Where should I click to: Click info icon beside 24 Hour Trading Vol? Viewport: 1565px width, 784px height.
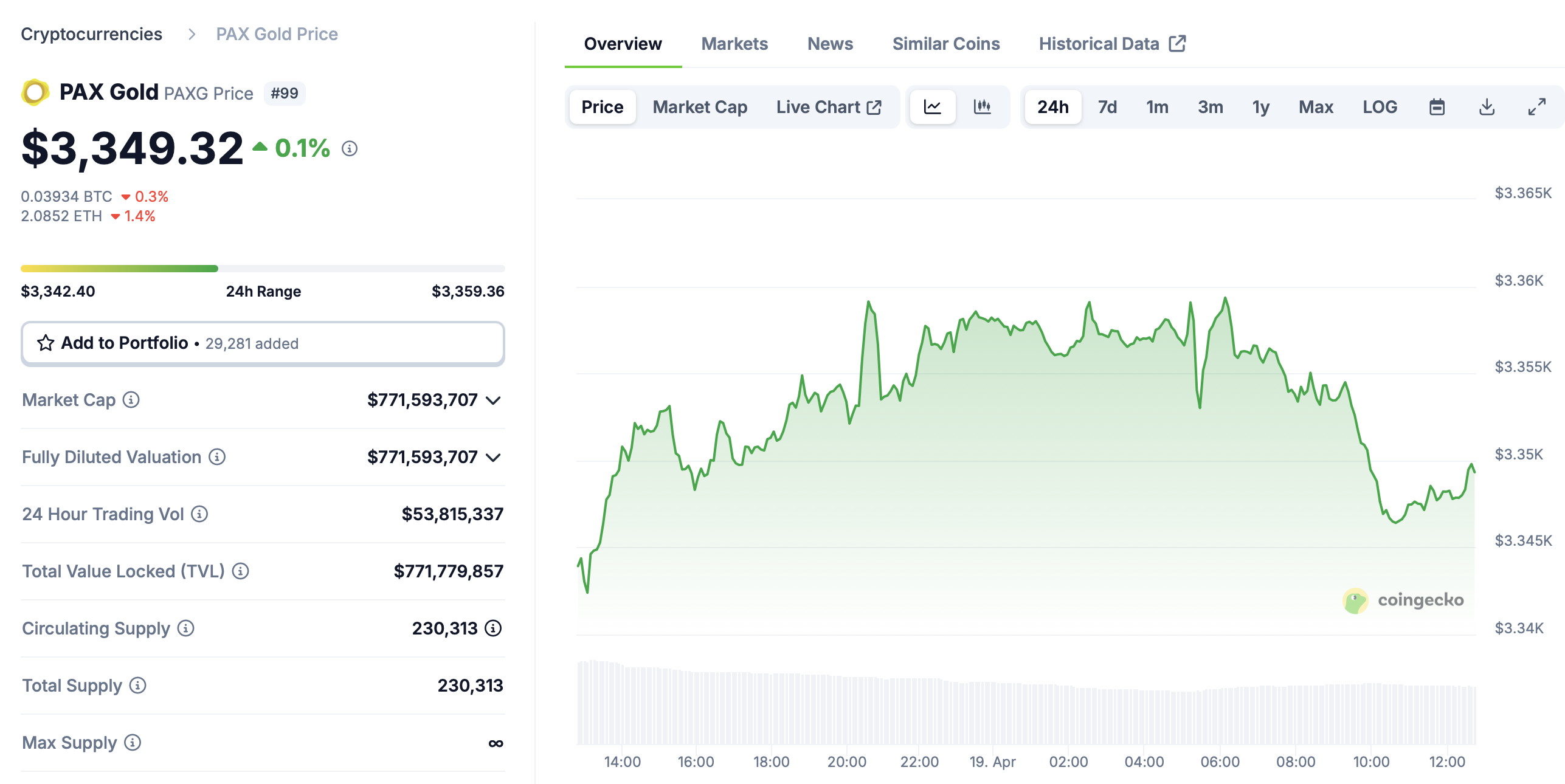click(199, 514)
